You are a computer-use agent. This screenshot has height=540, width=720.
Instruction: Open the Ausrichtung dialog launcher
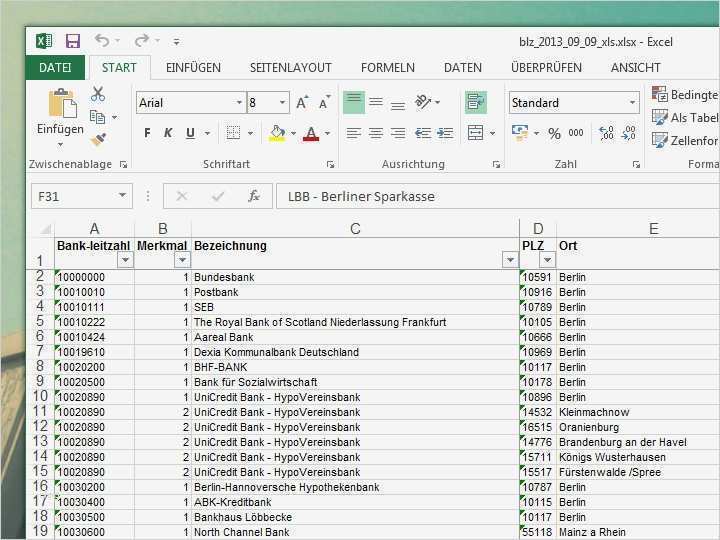(496, 164)
